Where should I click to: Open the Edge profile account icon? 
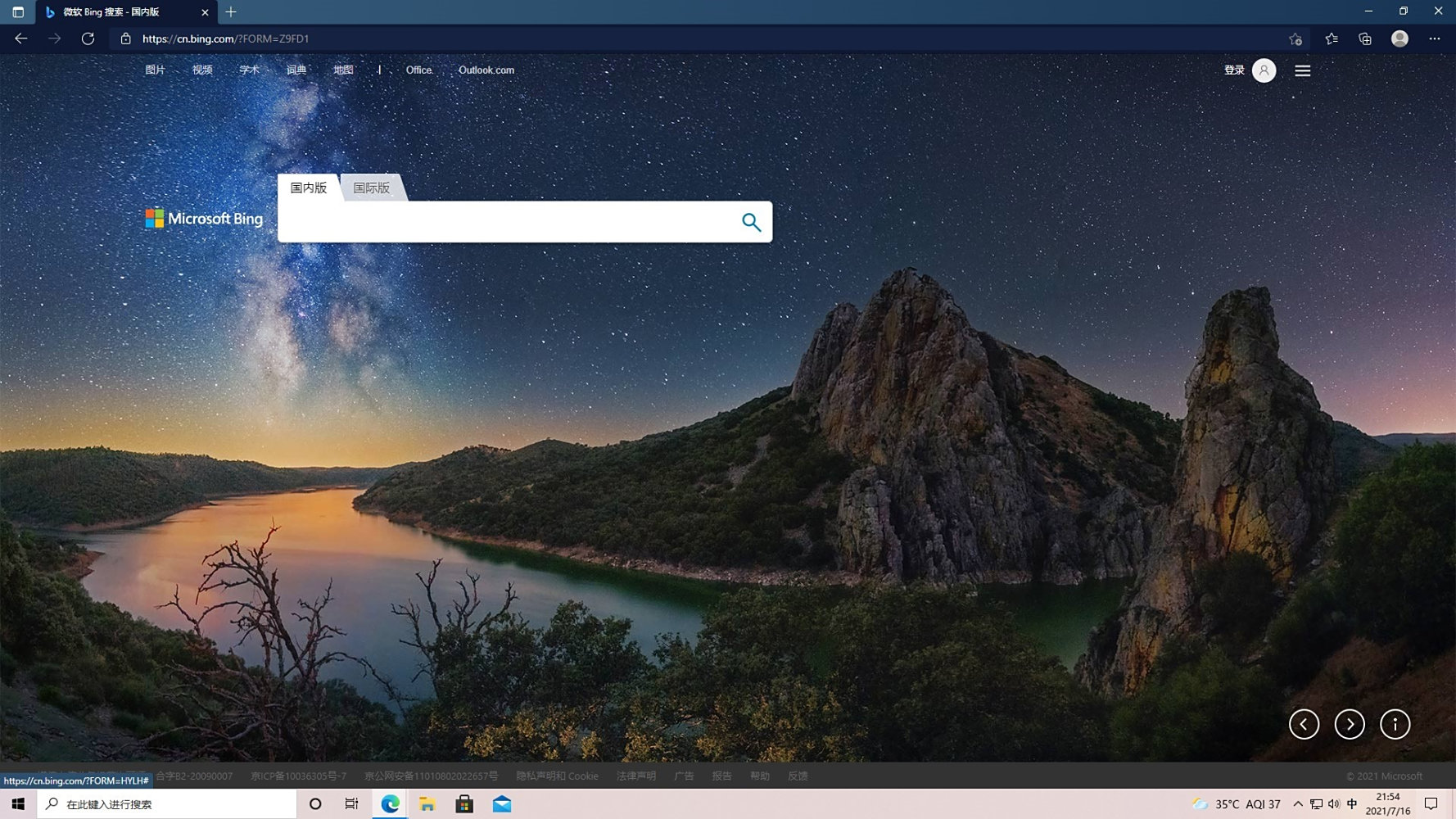[x=1399, y=38]
